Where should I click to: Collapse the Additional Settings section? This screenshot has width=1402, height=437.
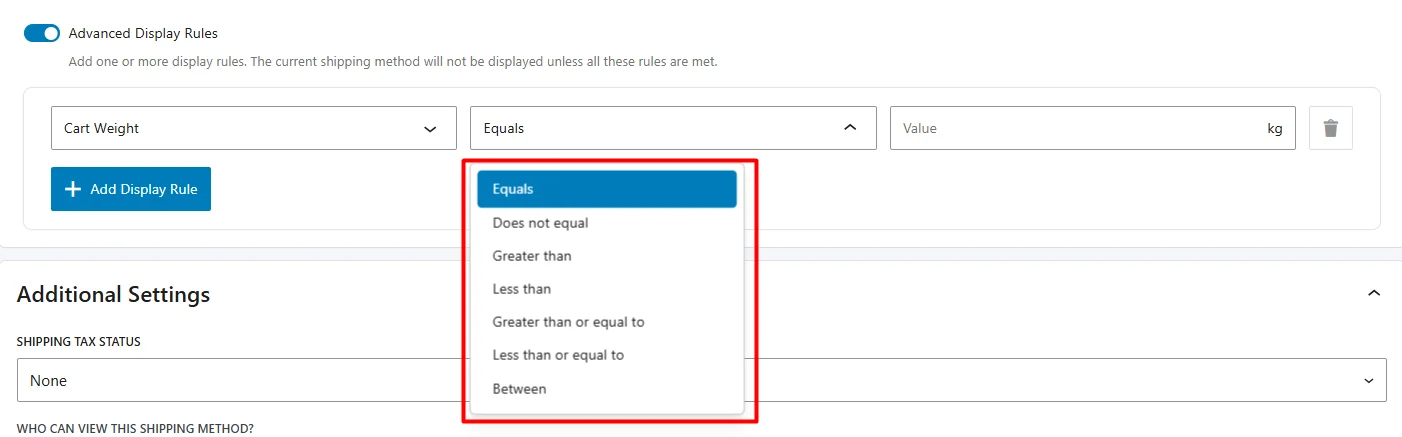(x=1374, y=293)
